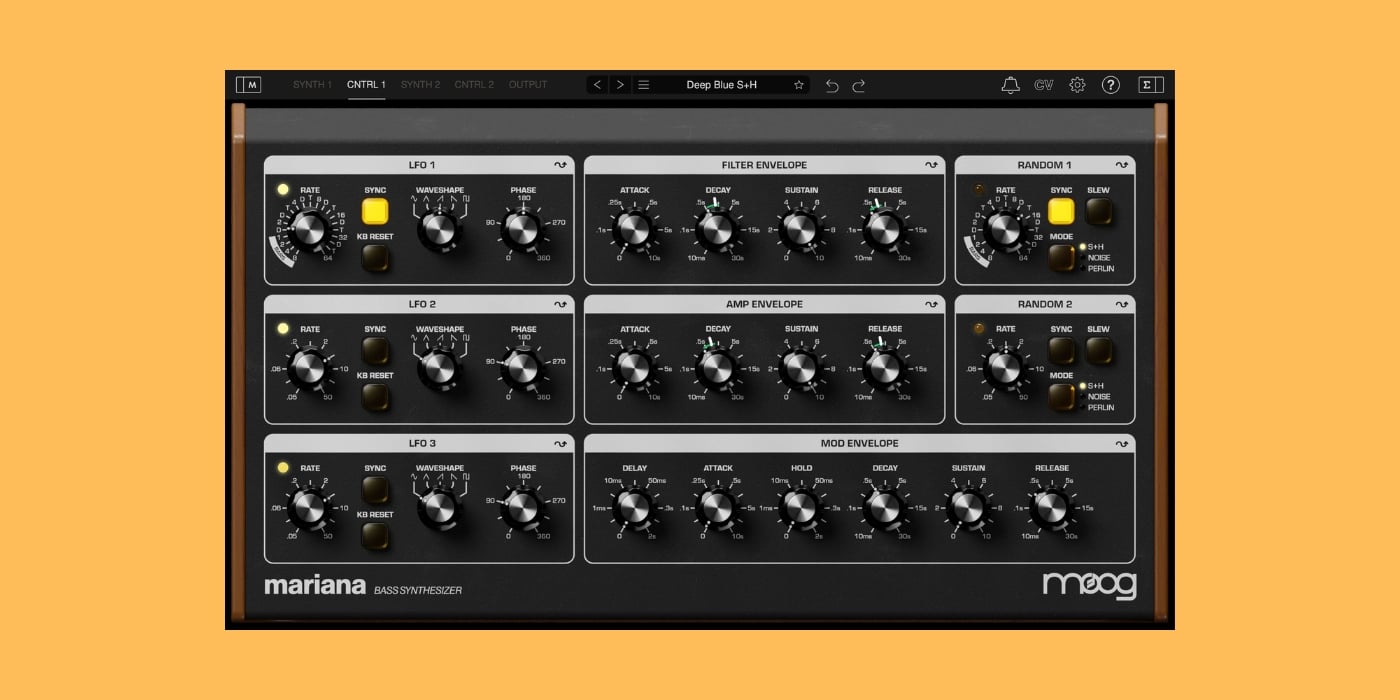Click the Amp Envelope modulation assign icon

931,304
